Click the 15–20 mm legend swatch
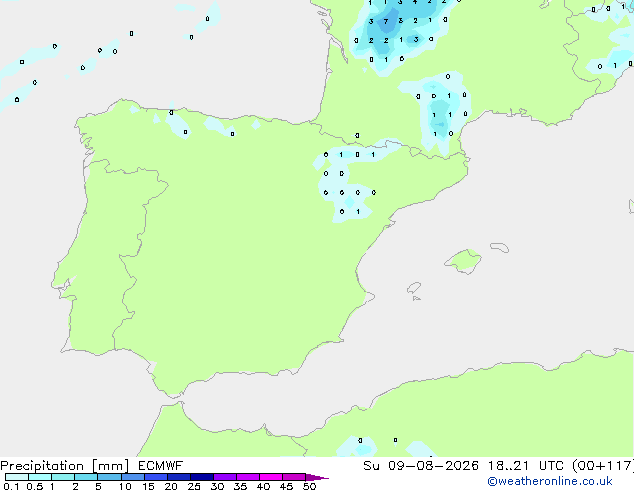This screenshot has height=490, width=634. click(x=155, y=477)
